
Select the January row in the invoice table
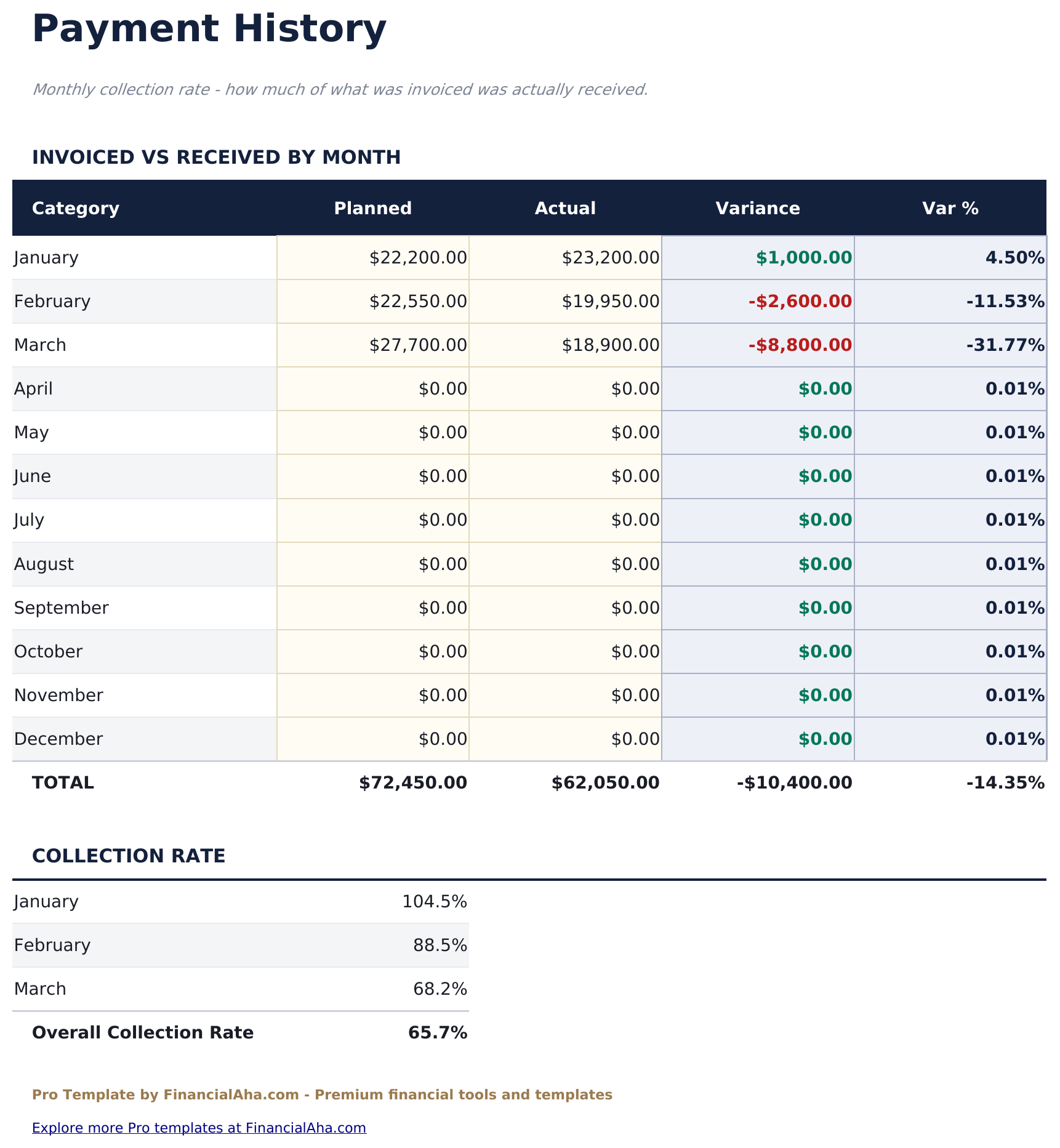[x=46, y=257]
